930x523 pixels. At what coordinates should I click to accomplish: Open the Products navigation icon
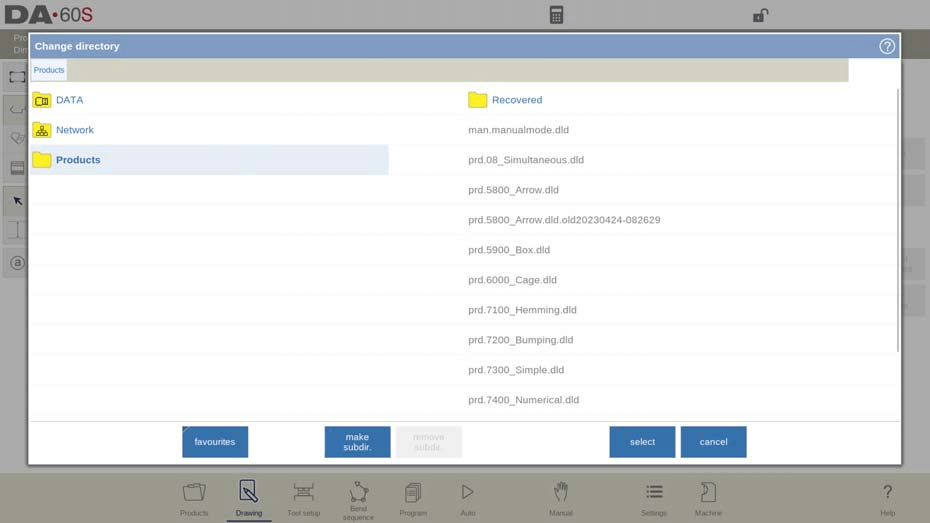coord(194,498)
